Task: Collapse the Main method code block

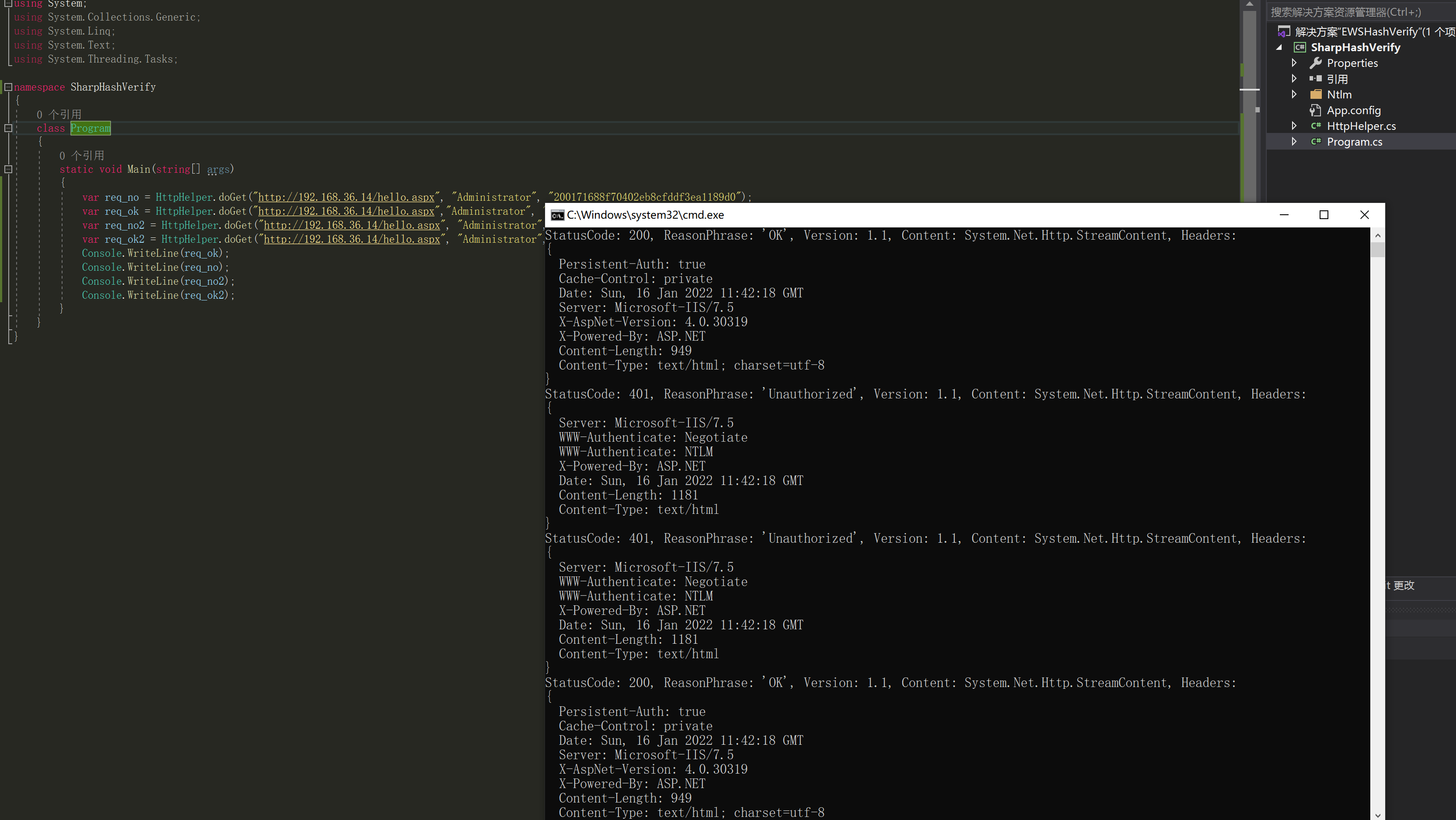Action: [8, 169]
